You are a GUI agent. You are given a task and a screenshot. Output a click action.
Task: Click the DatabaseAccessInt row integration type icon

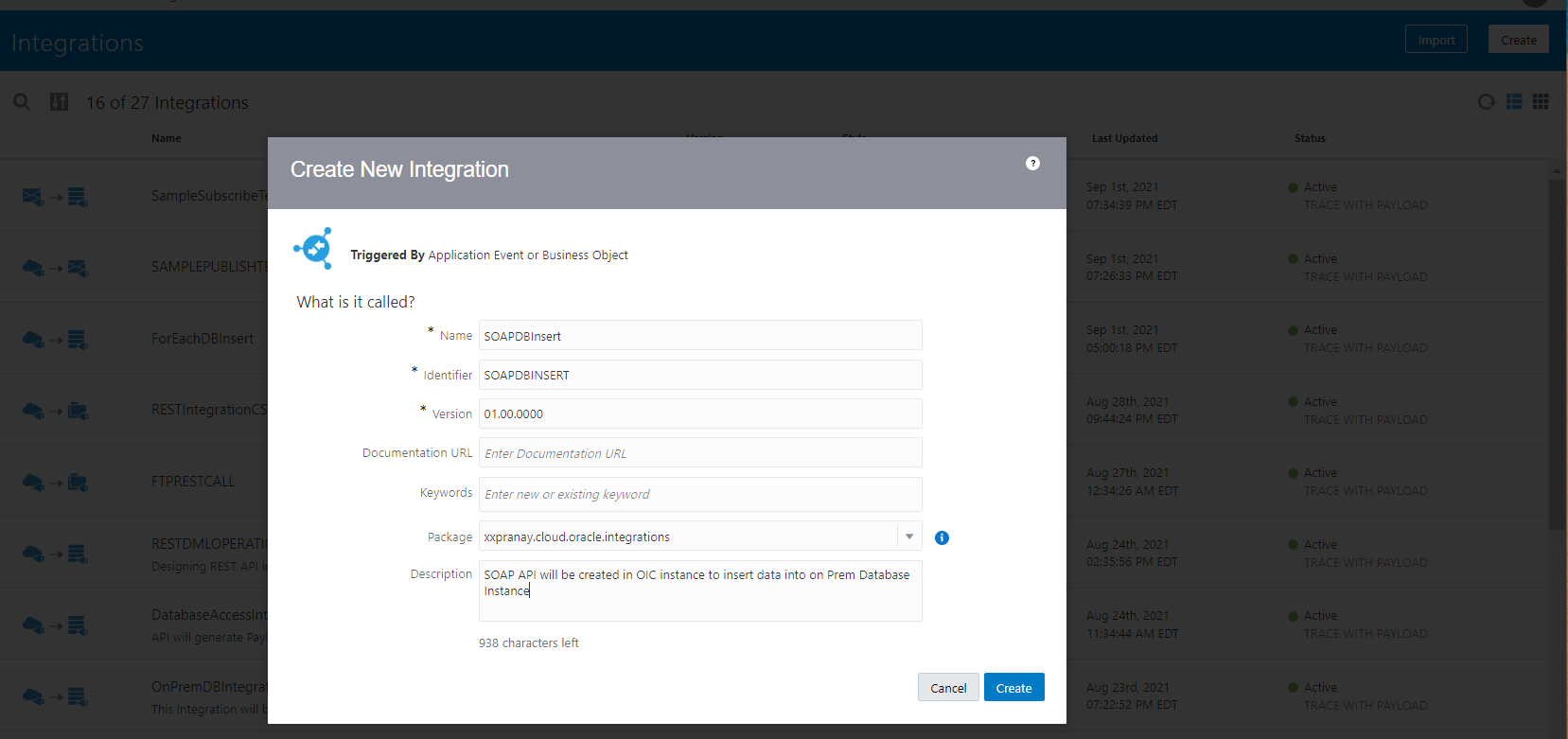(55, 625)
